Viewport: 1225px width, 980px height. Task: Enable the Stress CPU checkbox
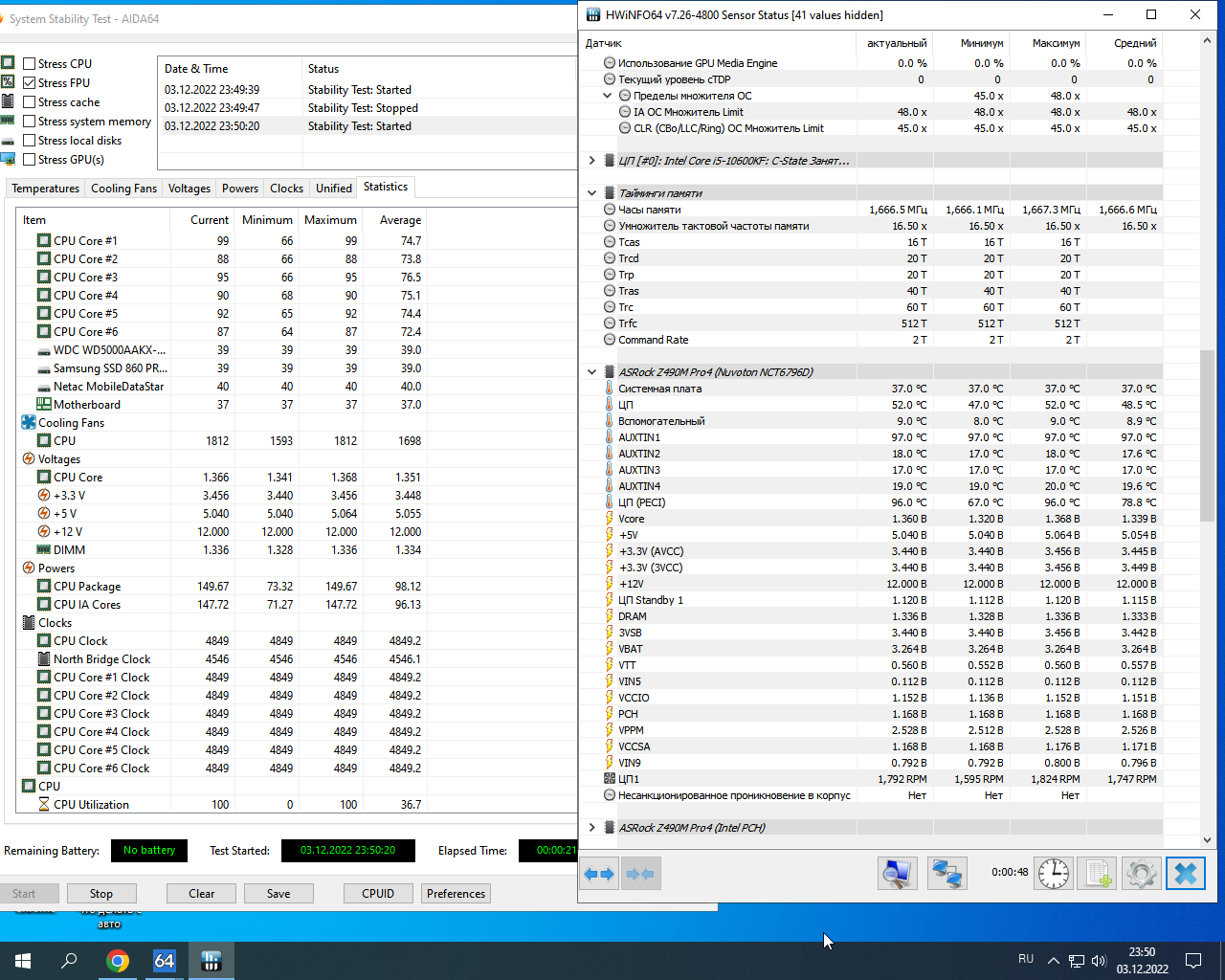pos(30,63)
